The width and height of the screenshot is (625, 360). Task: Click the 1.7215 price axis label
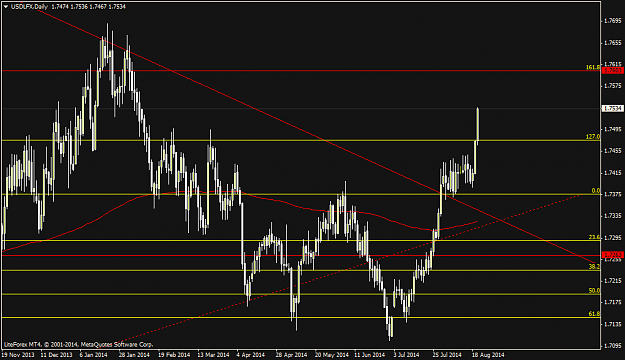613,281
